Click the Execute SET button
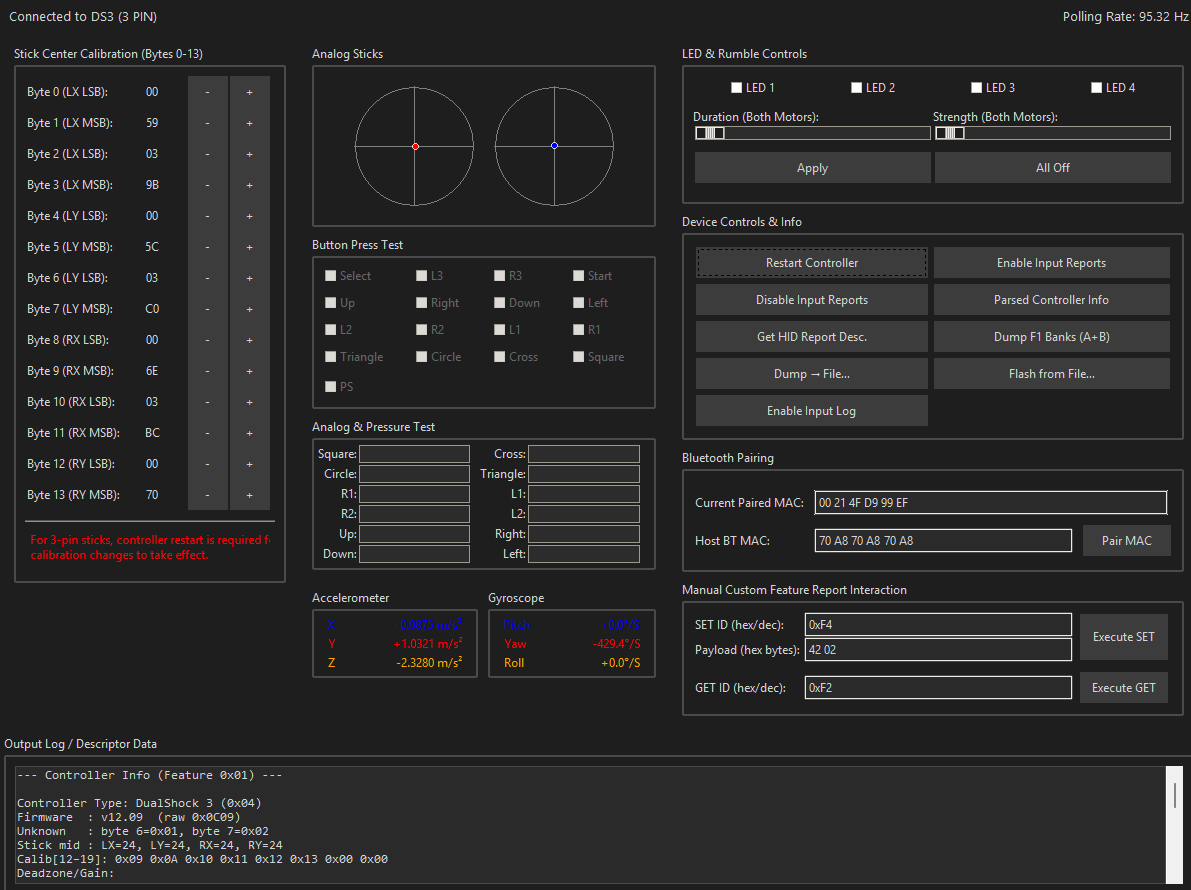 click(x=1123, y=637)
